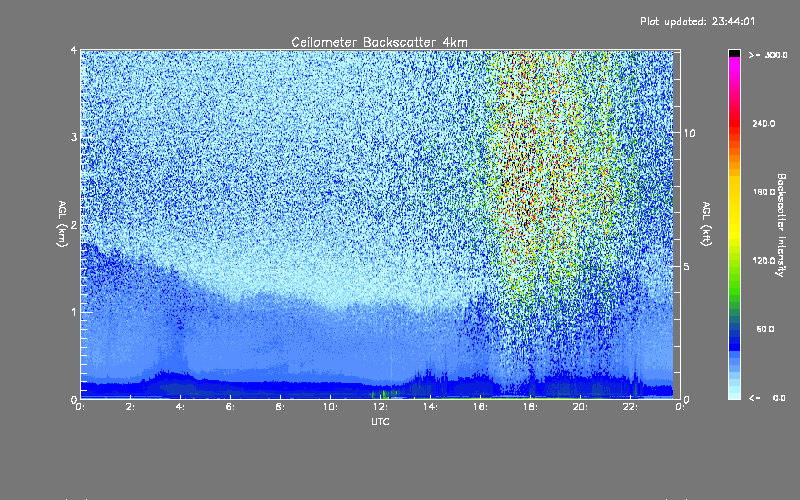Click the 'AGL (km)' left axis label
Image resolution: width=800 pixels, height=500 pixels.
62,224
